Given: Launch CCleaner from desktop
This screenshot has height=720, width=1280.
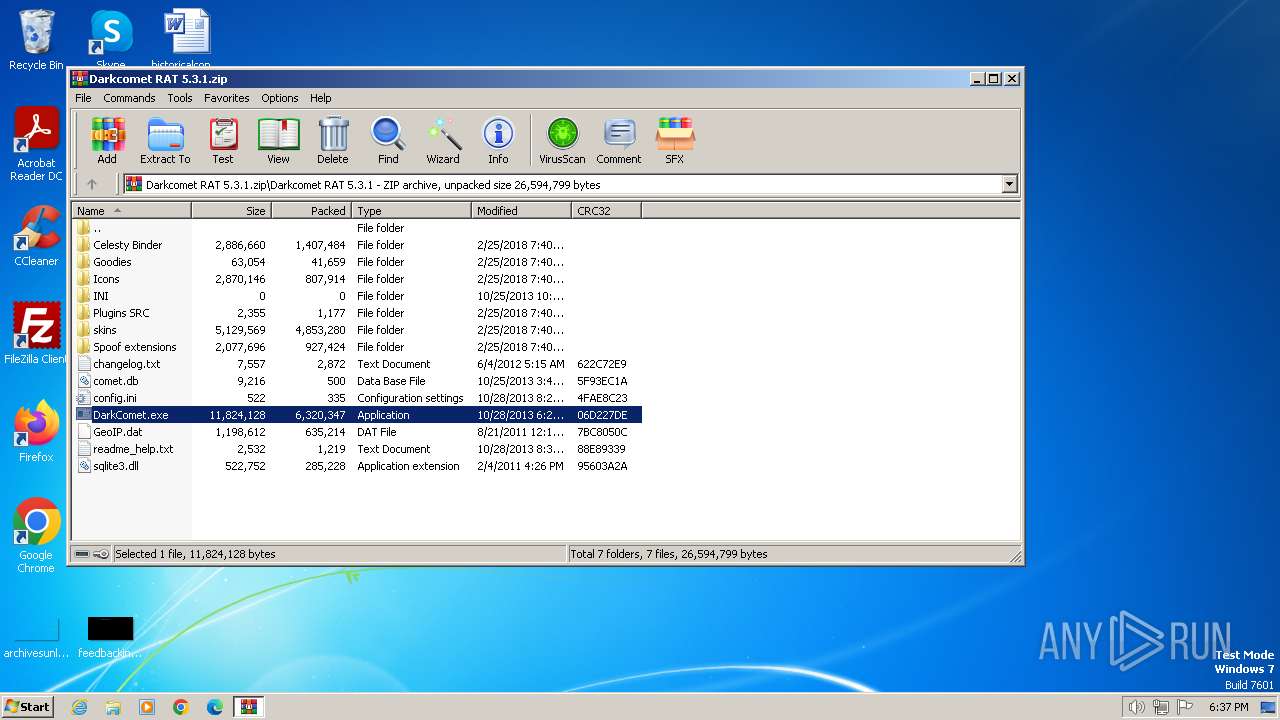Looking at the screenshot, I should [36, 236].
